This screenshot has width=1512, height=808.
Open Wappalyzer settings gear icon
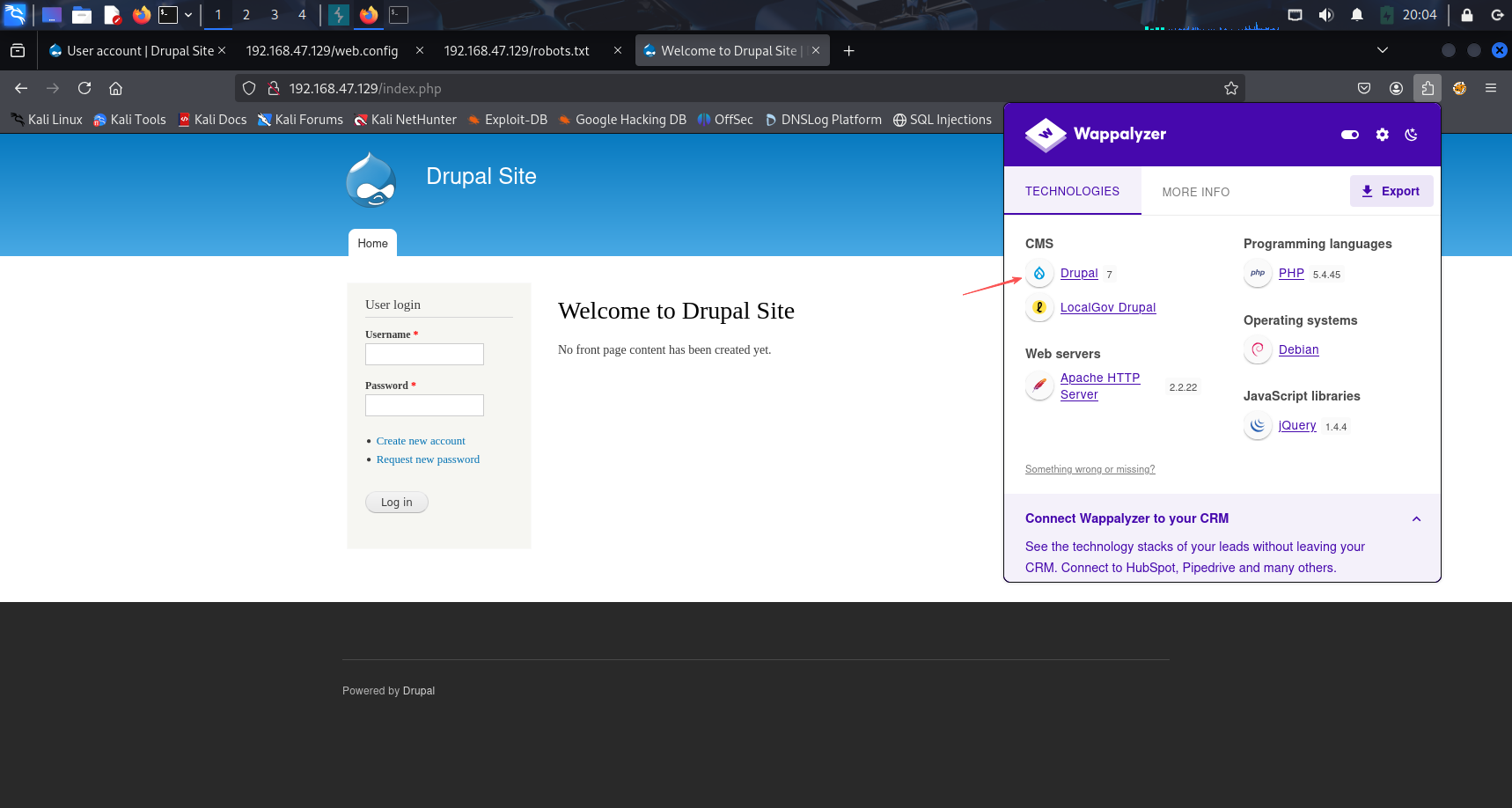pos(1382,135)
